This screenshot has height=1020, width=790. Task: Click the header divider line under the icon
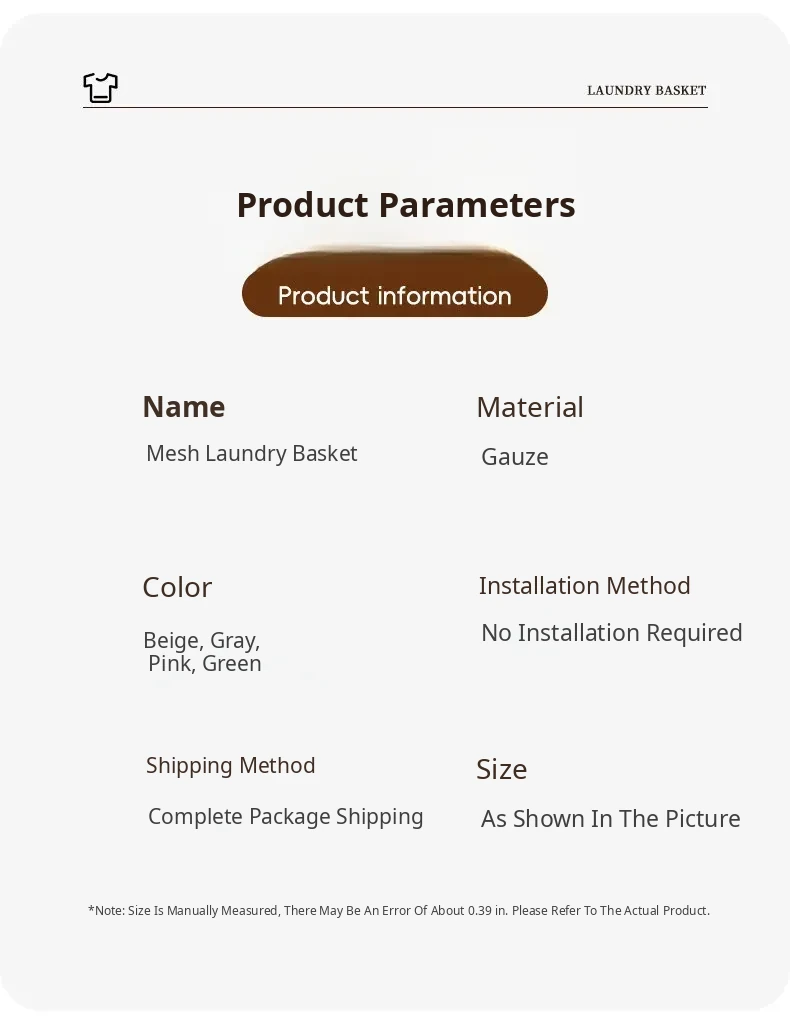[x=395, y=107]
